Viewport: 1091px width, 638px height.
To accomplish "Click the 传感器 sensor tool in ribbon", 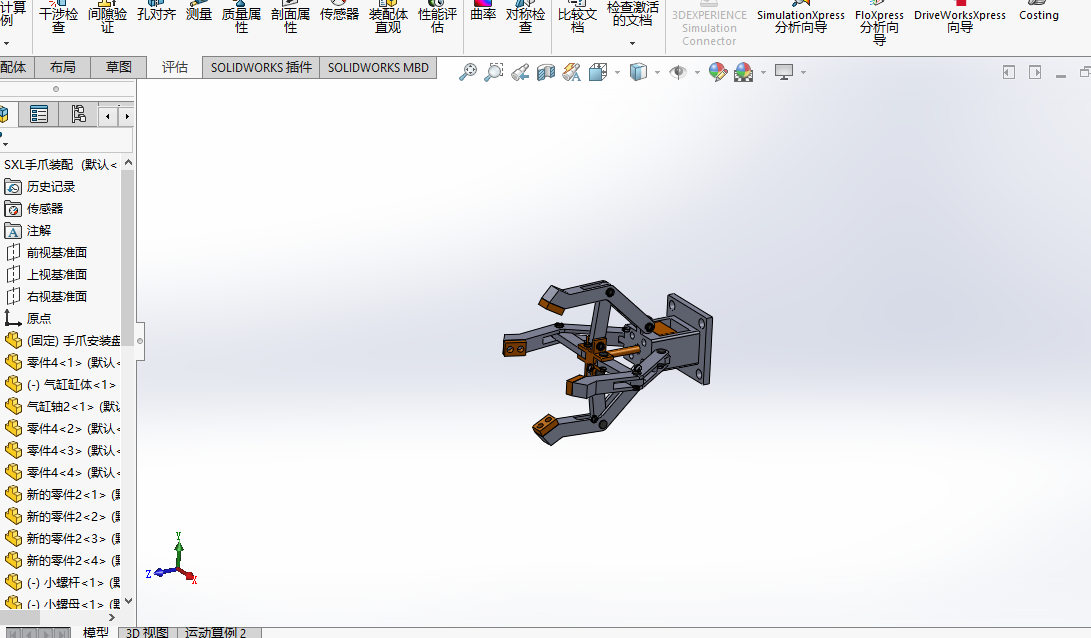I will [340, 12].
